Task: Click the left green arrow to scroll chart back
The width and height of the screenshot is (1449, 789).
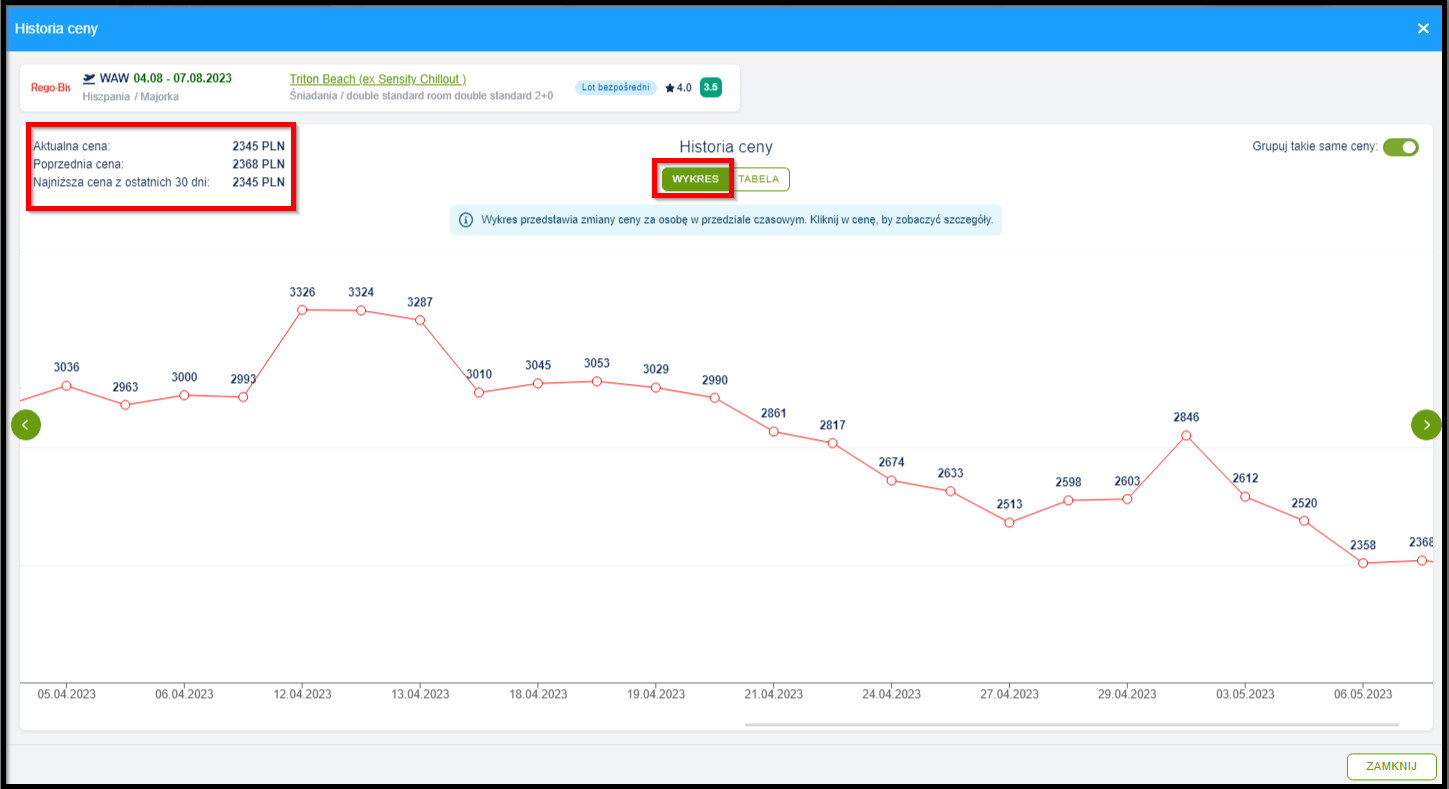Action: 26,424
